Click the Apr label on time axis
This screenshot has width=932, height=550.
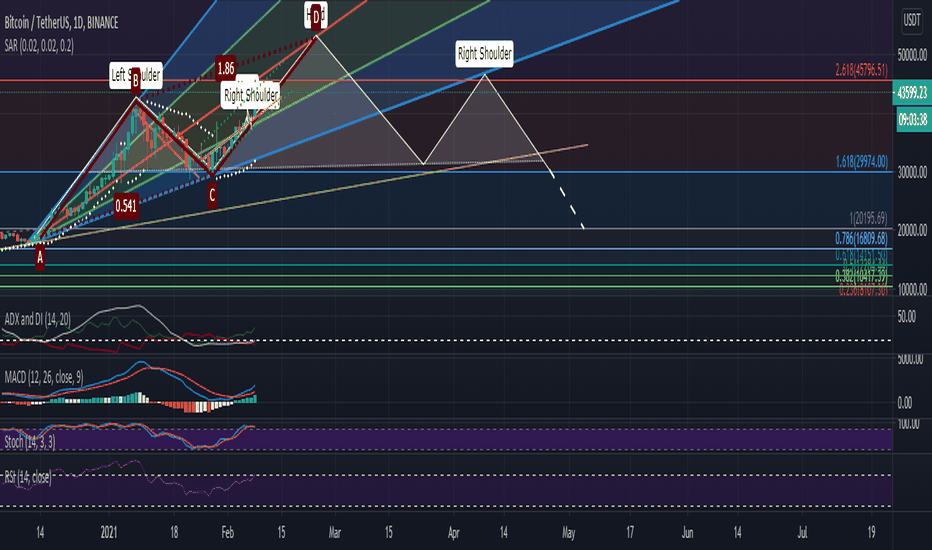click(454, 532)
